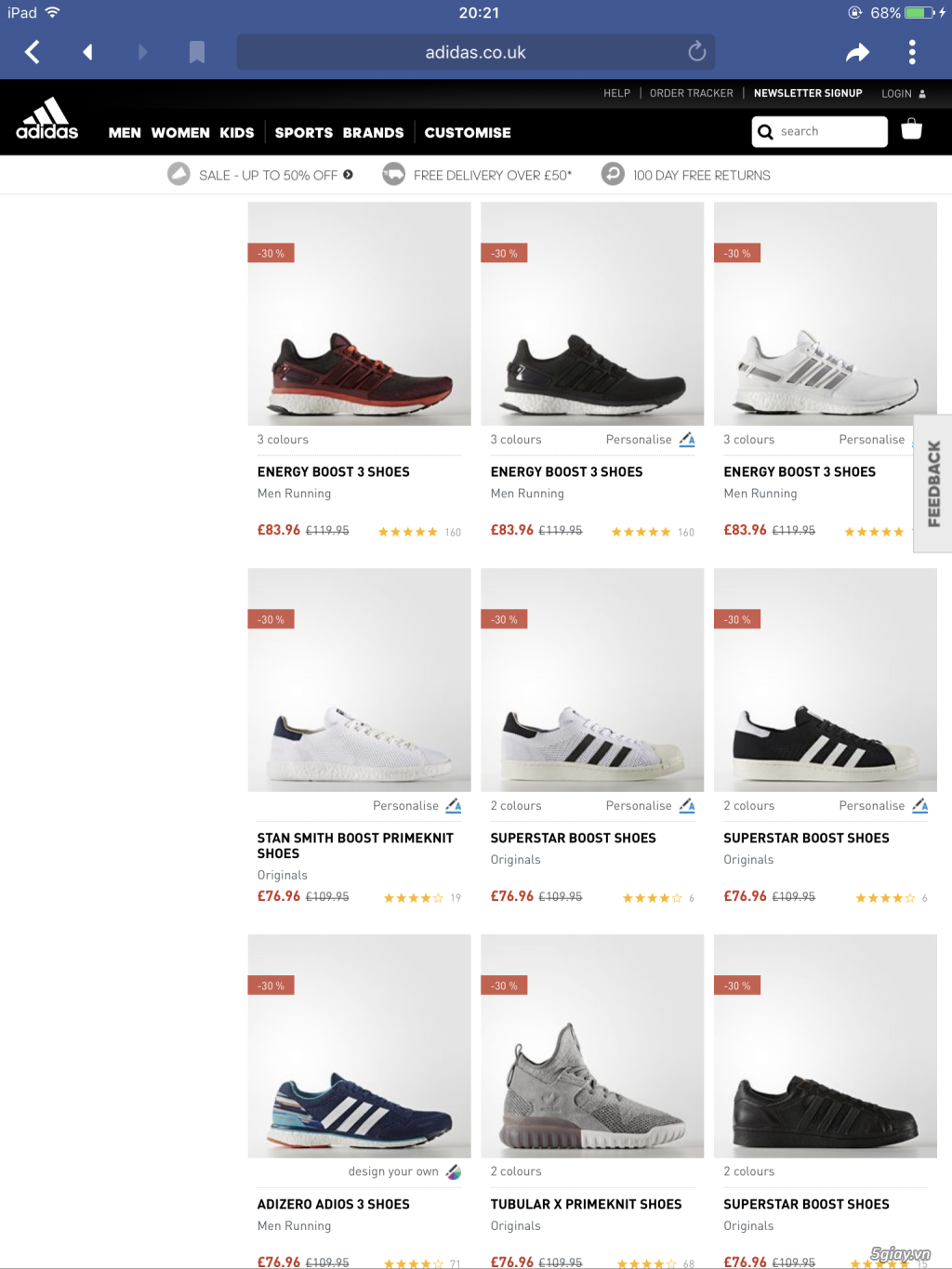Open the bookmark icon in browser toolbar
Screen dimensions: 952x1269
[x=196, y=52]
